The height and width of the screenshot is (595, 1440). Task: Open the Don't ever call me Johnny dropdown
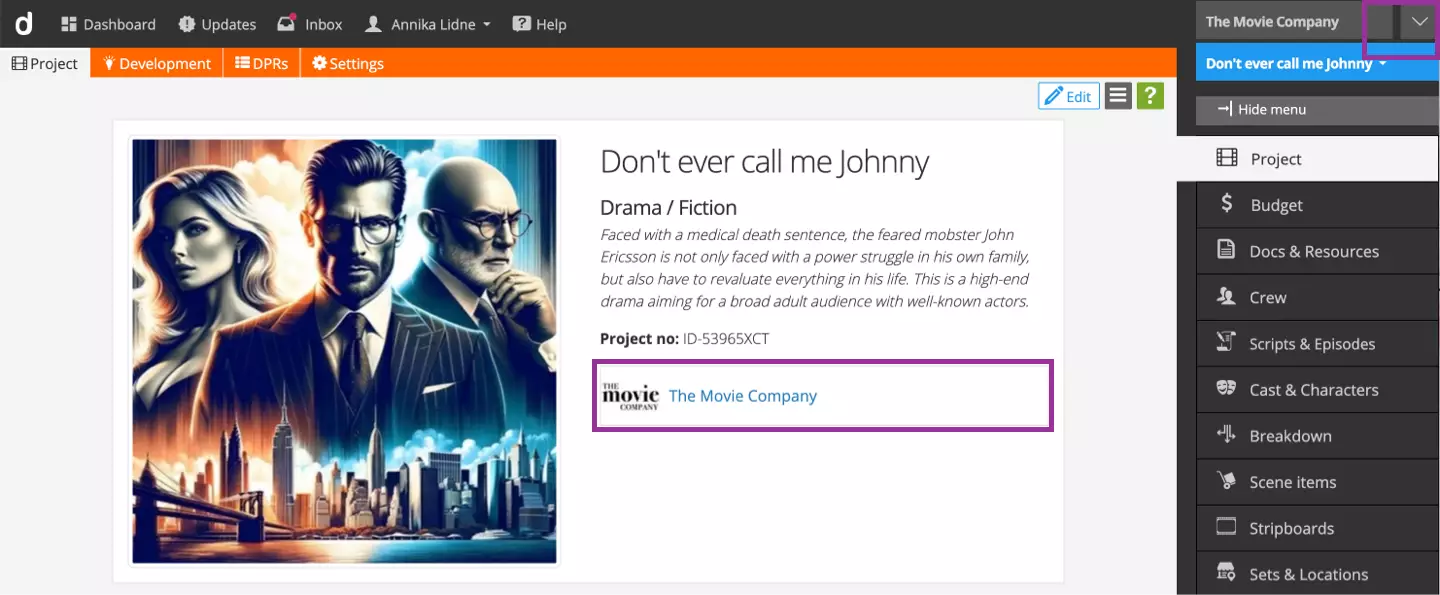[1296, 64]
